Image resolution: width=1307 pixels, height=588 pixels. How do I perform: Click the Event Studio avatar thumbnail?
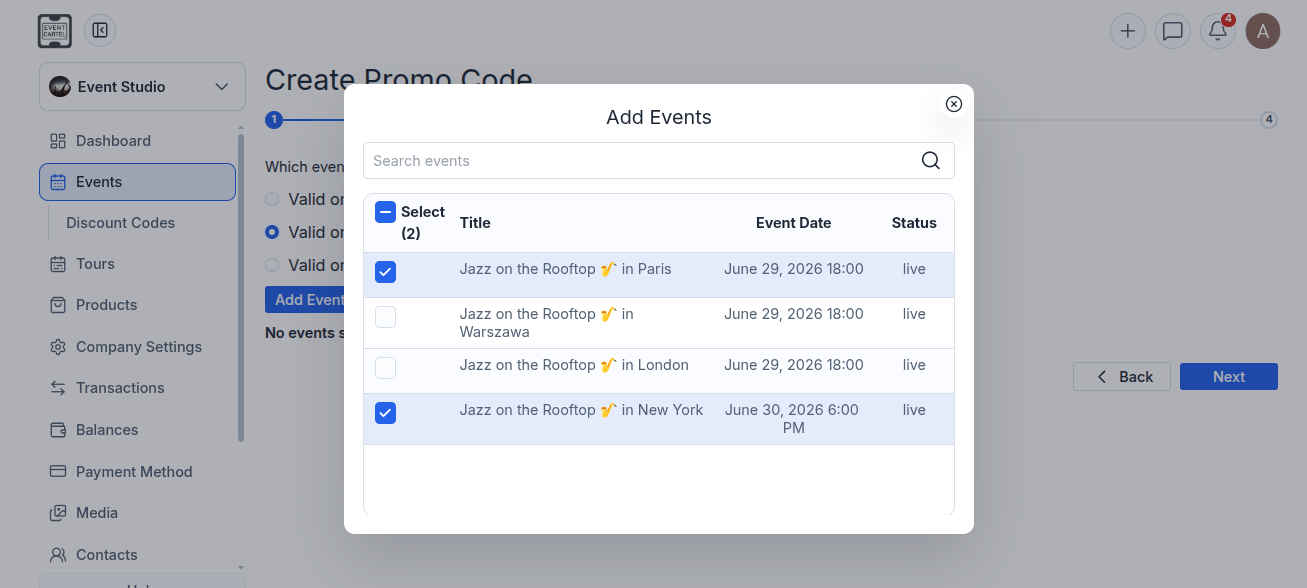(60, 87)
